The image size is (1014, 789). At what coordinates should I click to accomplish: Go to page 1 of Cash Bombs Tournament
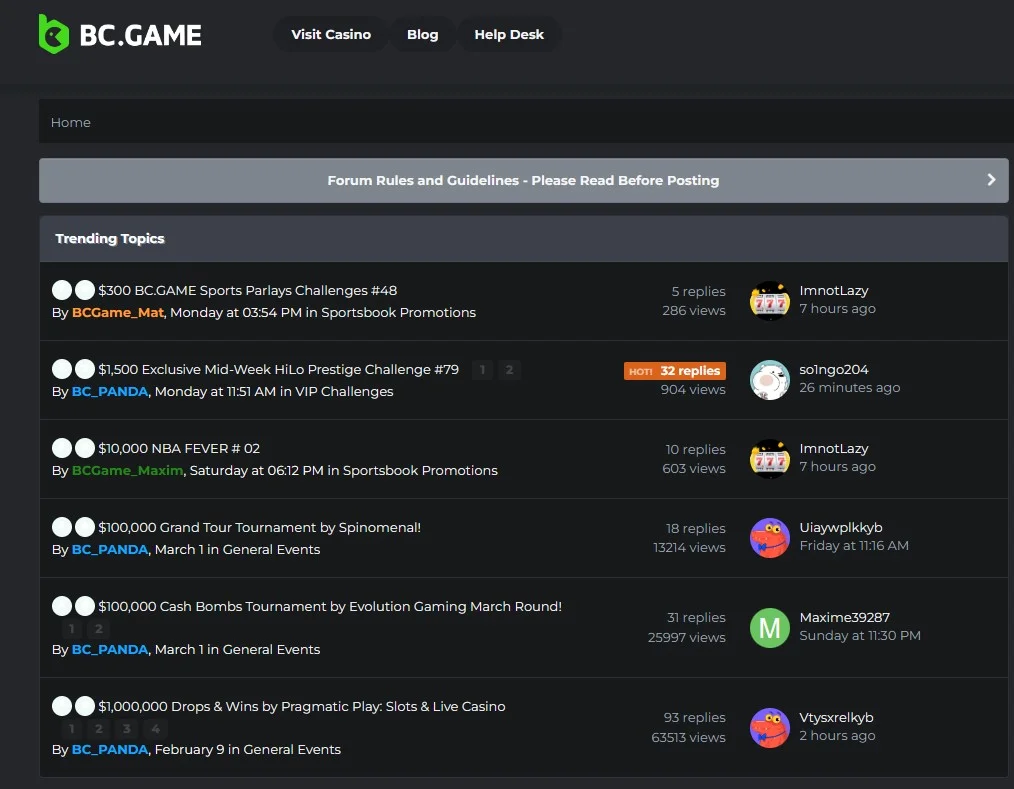point(72,629)
